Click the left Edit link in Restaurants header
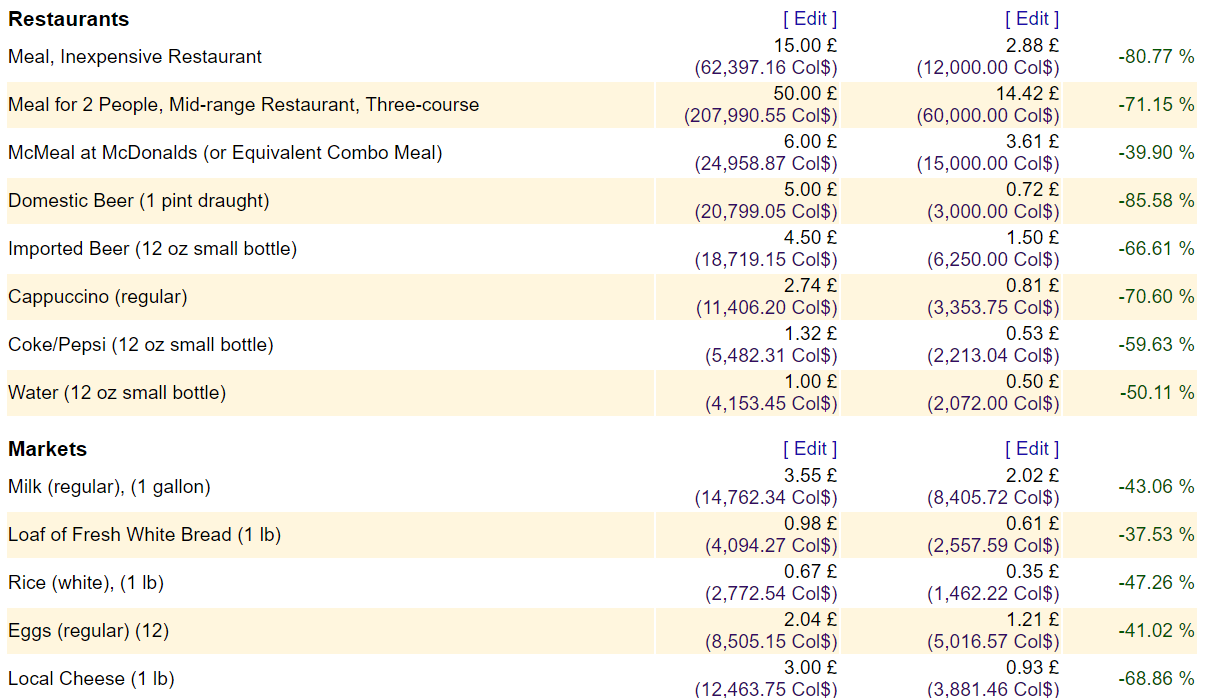Viewport: 1208px width, 698px height. (x=810, y=19)
